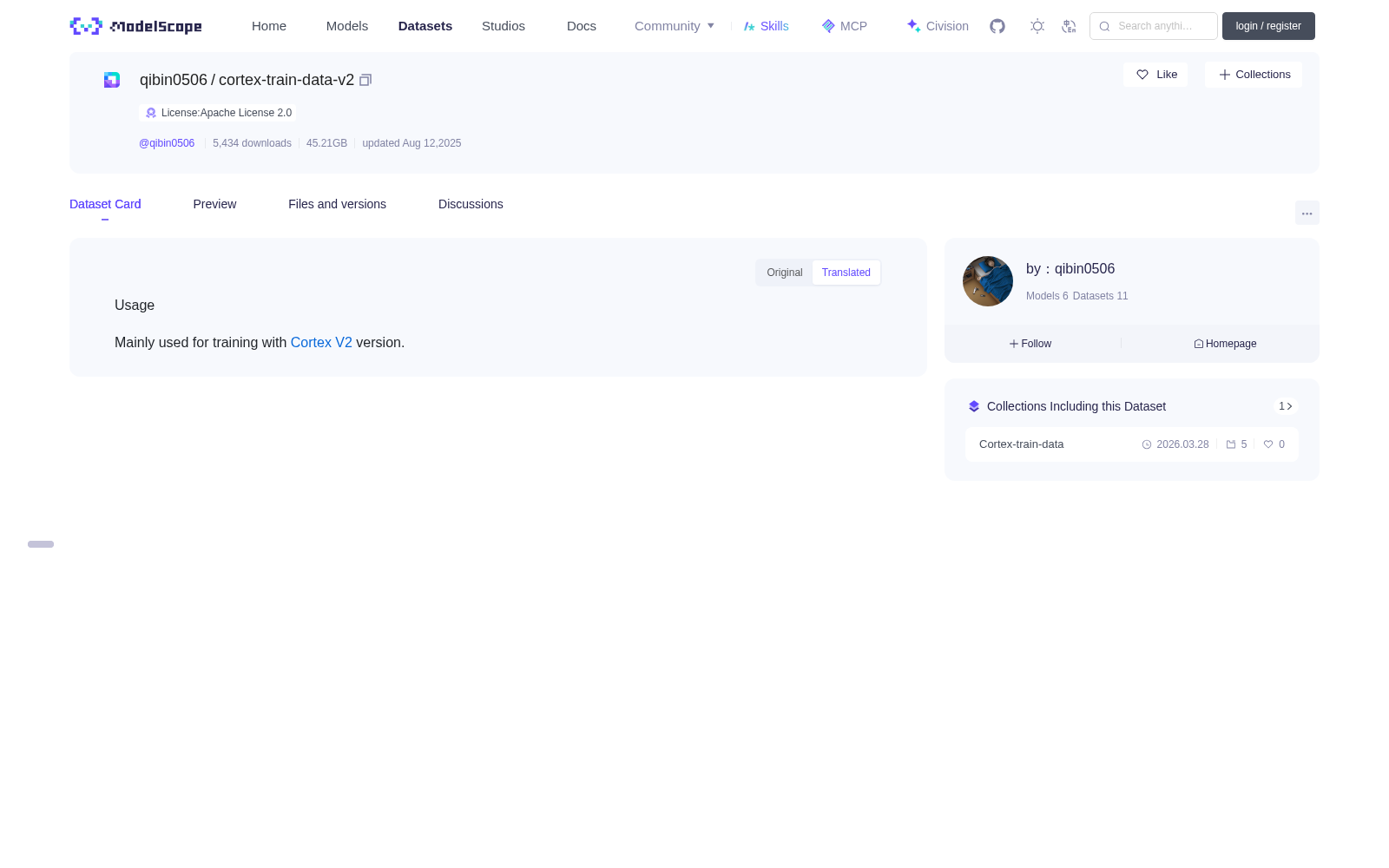The height and width of the screenshot is (868, 1389).
Task: Click the qibin0506 owner name in title
Action: click(x=174, y=80)
